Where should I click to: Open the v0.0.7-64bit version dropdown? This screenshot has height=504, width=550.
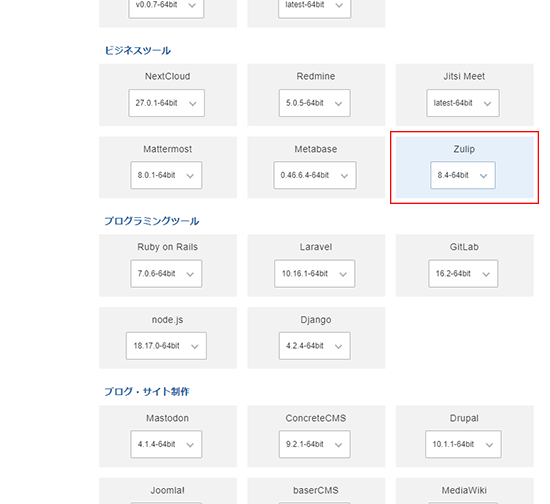166,6
